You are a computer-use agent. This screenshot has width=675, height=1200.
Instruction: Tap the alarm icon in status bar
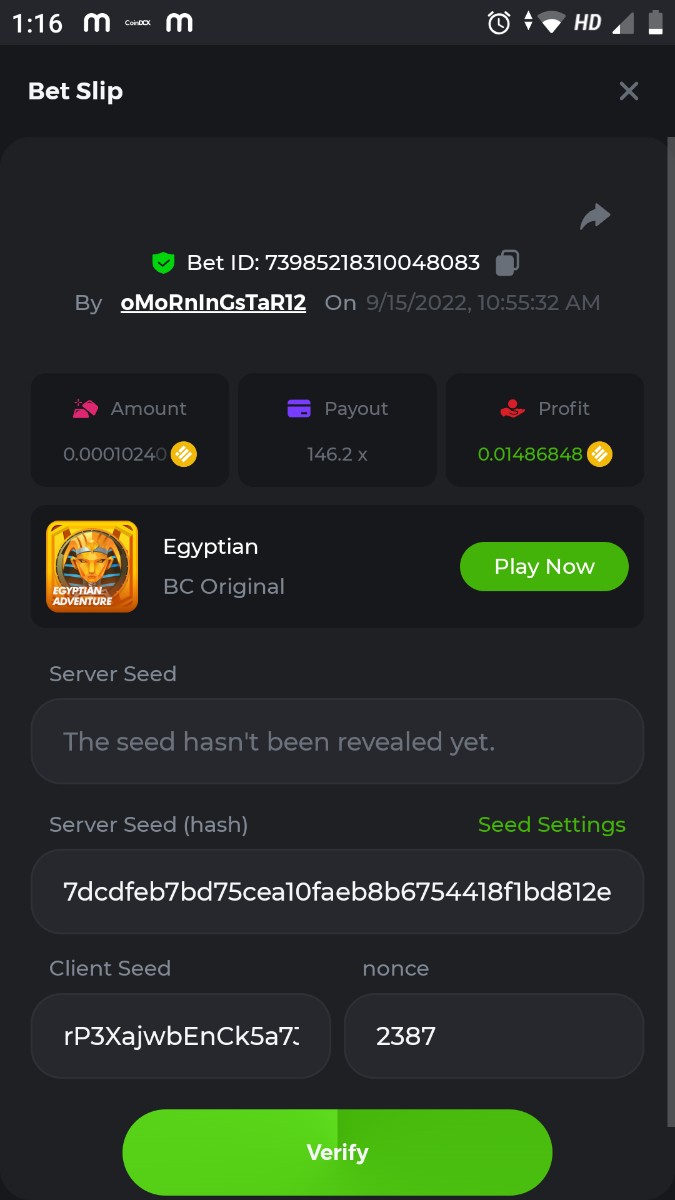(498, 22)
